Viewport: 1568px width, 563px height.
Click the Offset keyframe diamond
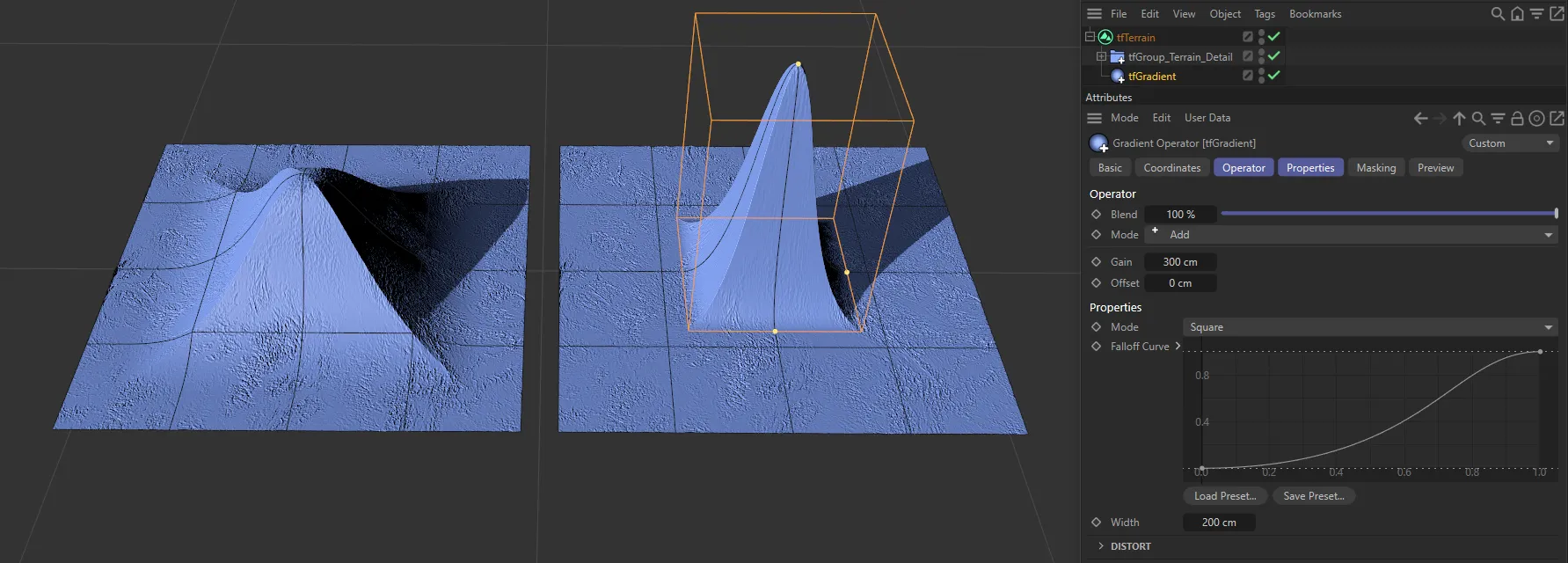click(1096, 282)
